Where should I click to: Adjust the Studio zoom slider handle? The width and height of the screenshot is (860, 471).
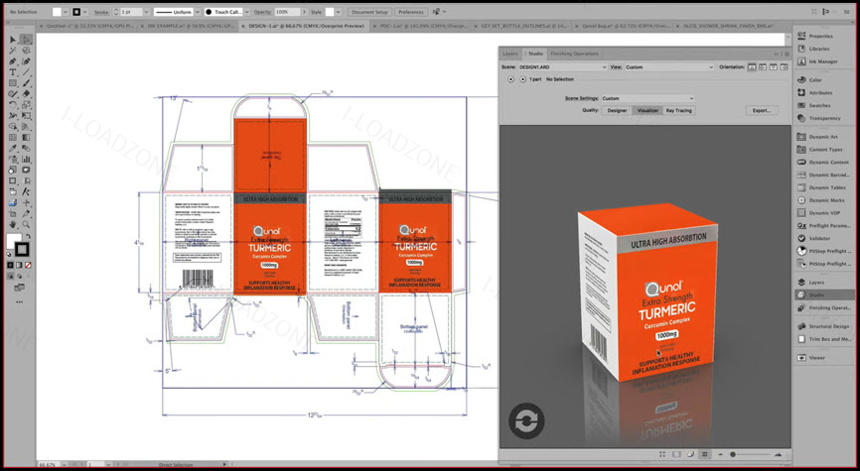pyautogui.click(x=732, y=455)
